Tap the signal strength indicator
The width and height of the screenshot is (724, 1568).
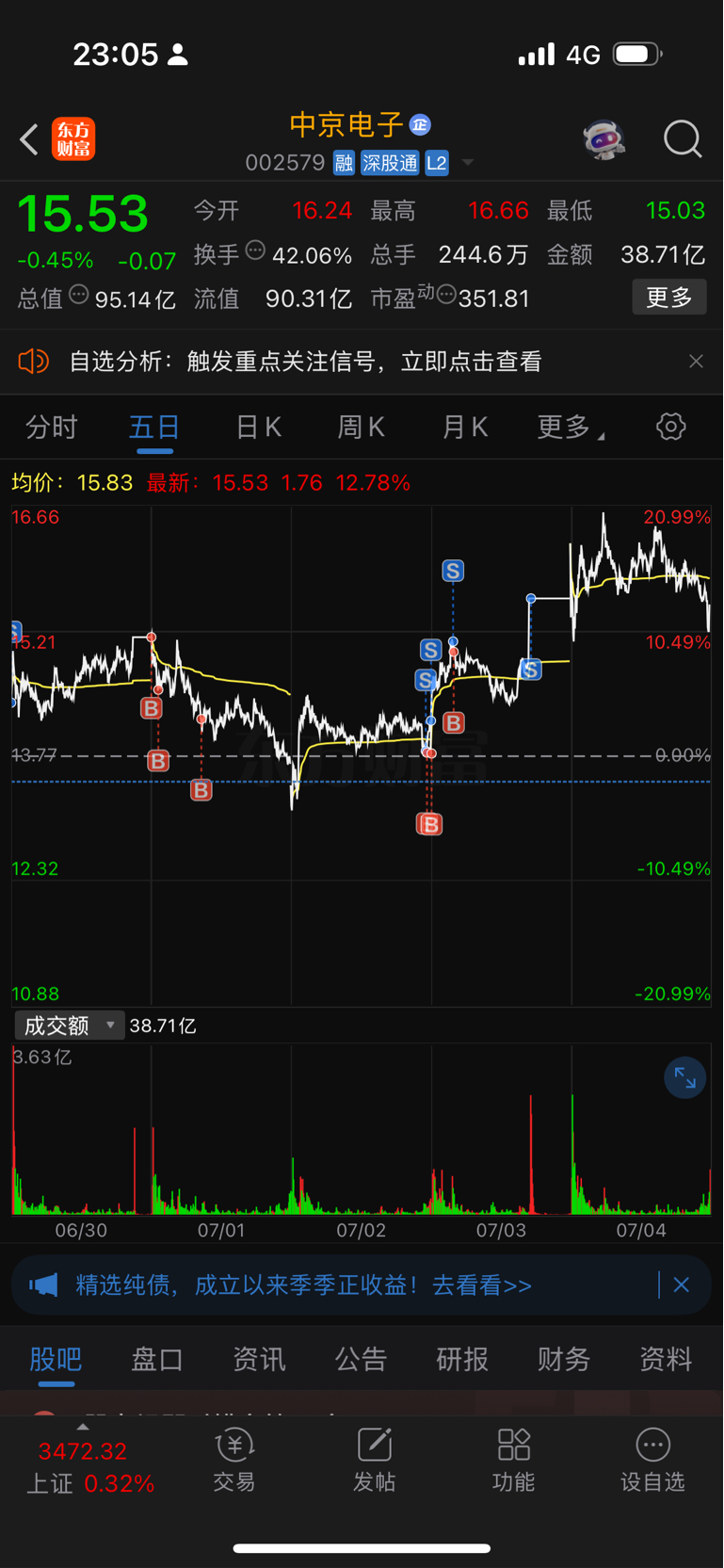pos(537,55)
